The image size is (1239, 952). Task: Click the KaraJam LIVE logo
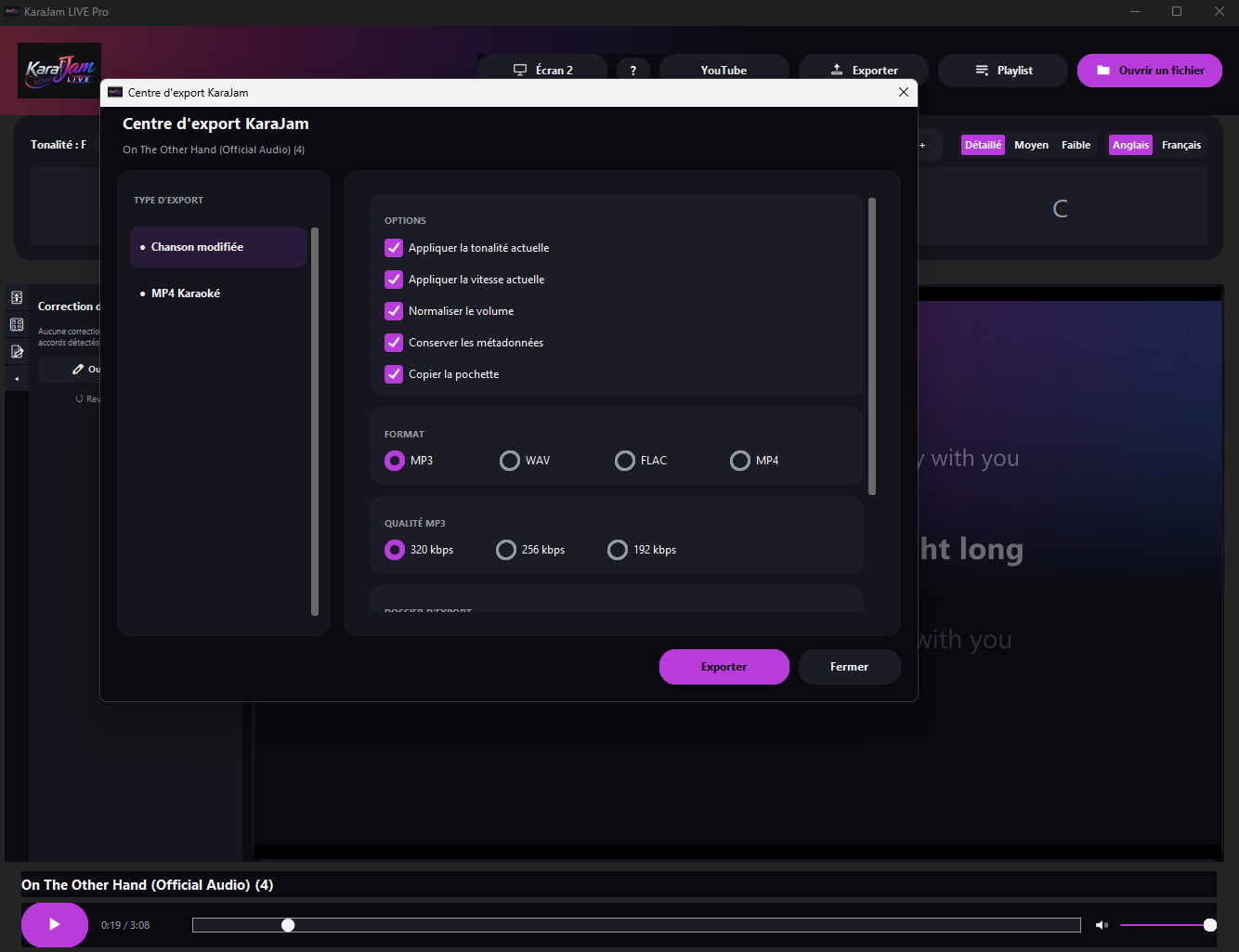pyautogui.click(x=59, y=71)
